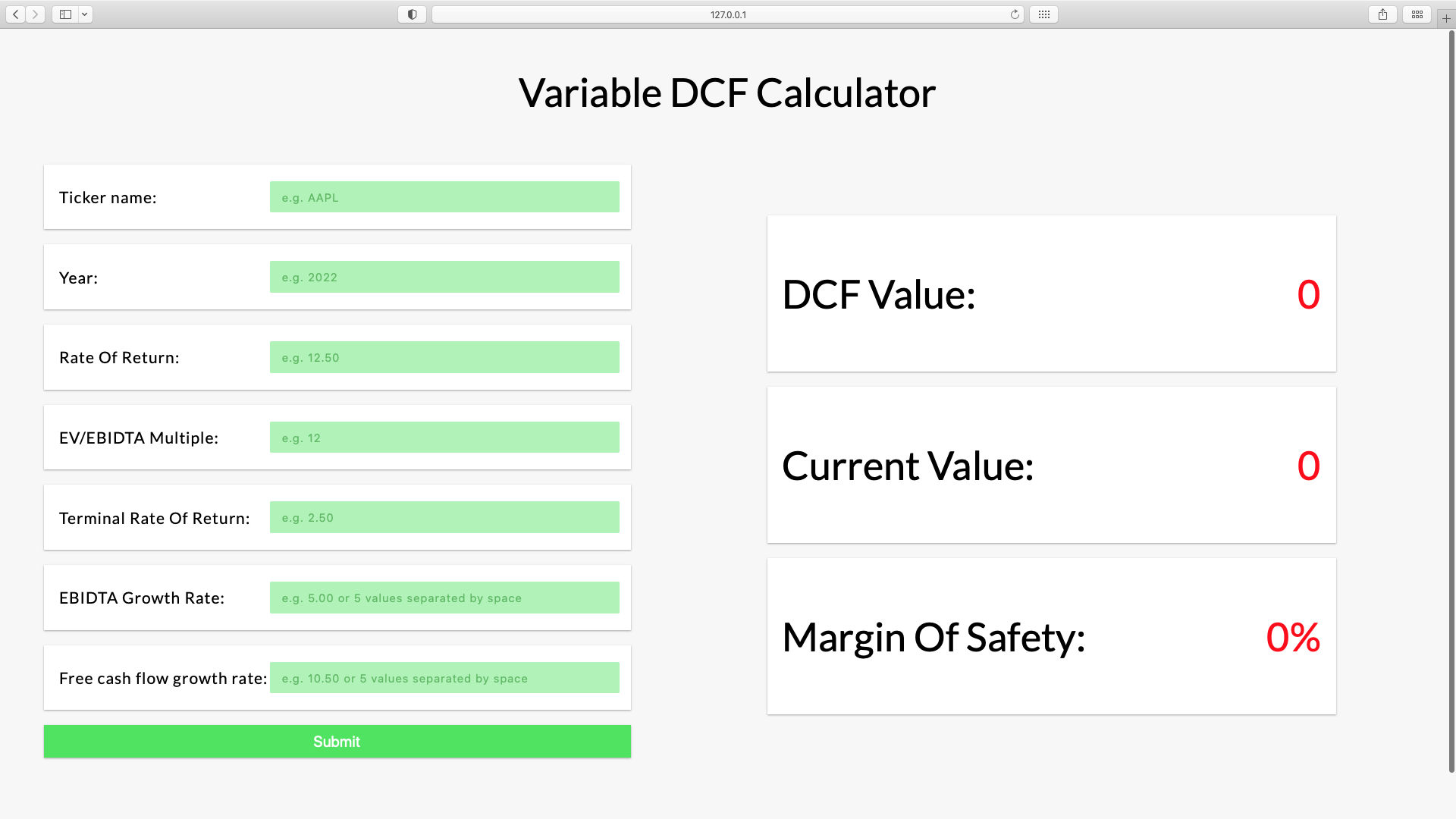The width and height of the screenshot is (1456, 819).
Task: Click the Year input field
Action: click(x=444, y=277)
